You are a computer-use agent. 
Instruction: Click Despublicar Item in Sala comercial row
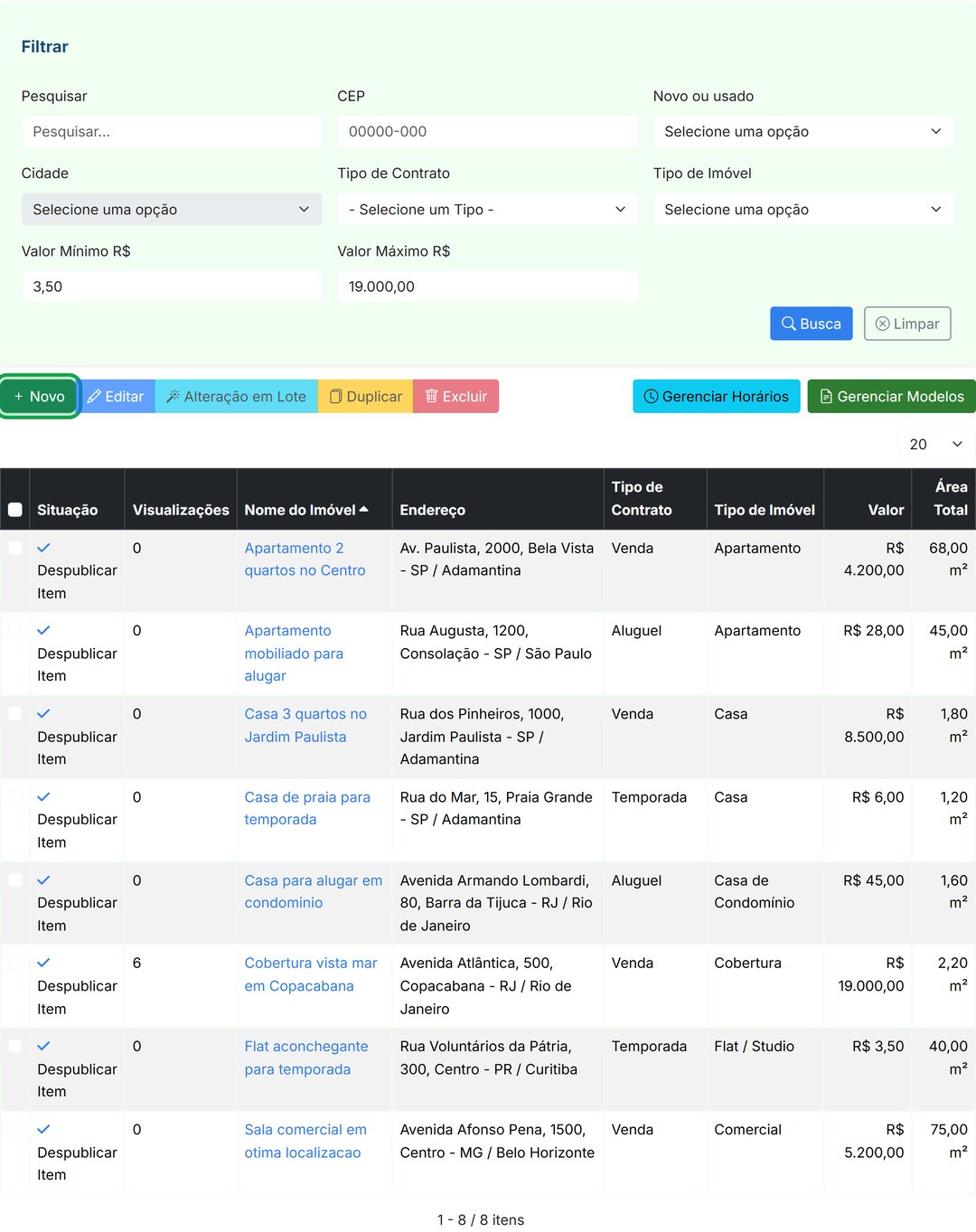click(77, 1163)
